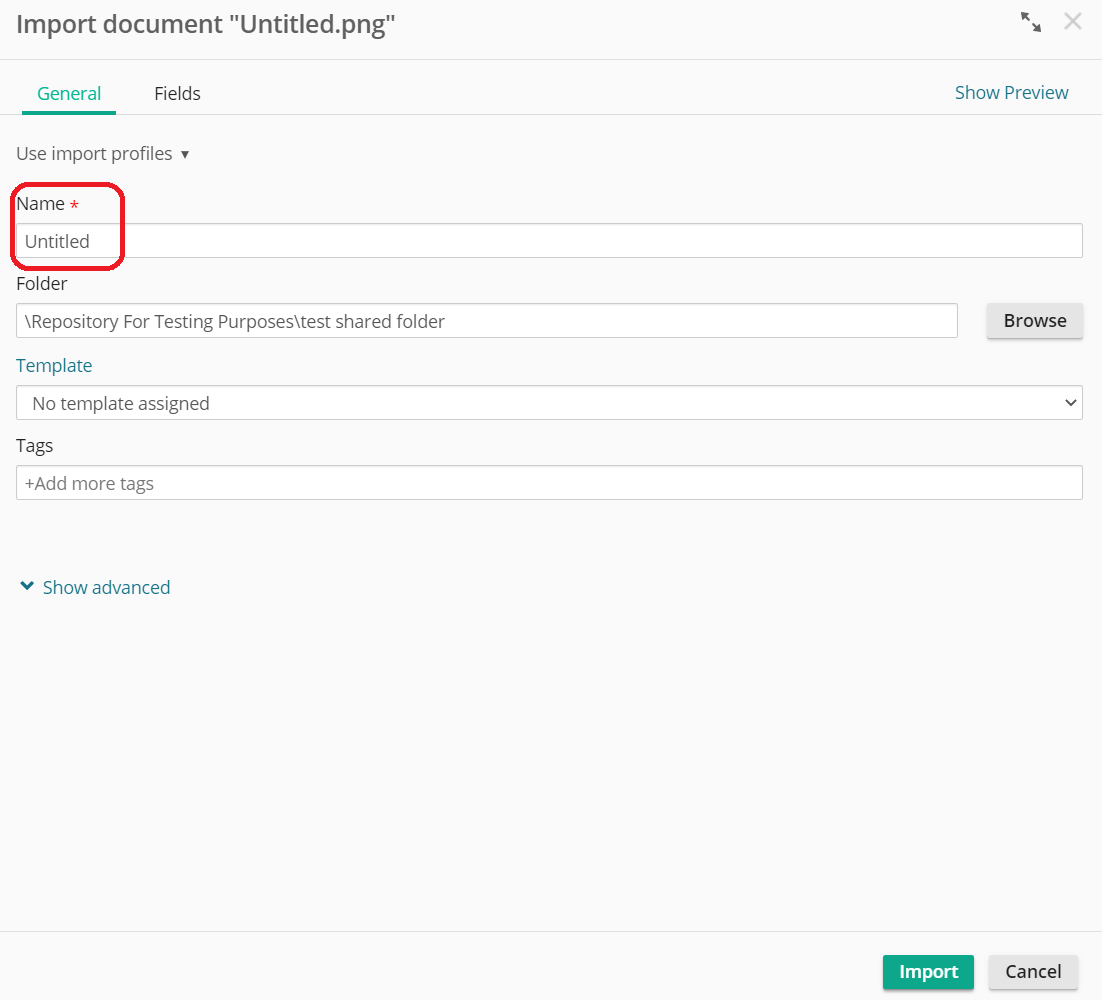This screenshot has height=1000, width=1102.
Task: Click the Browse button for Folder
Action: point(1034,320)
